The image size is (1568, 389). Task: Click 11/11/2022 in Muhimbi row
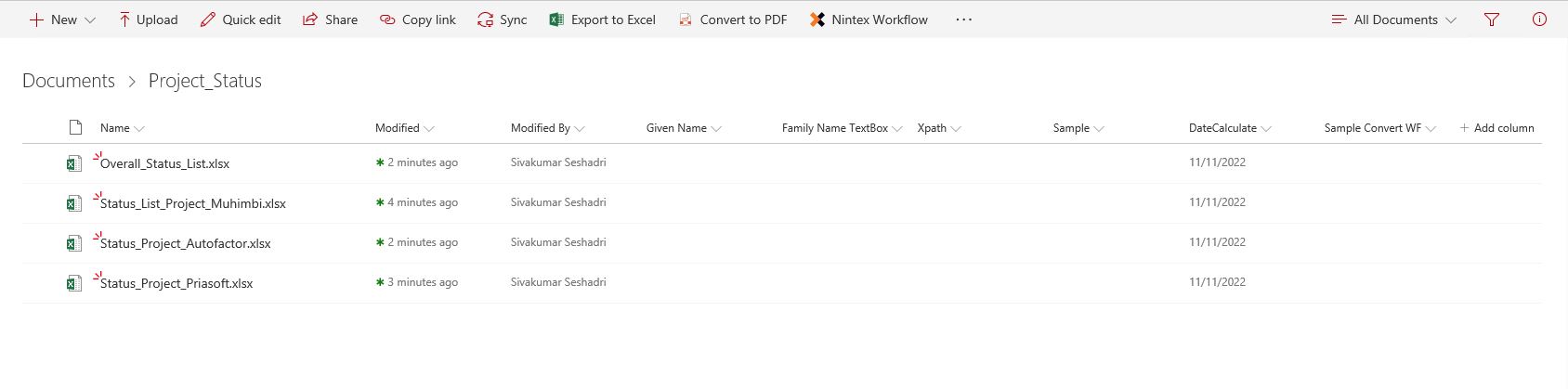point(1217,202)
